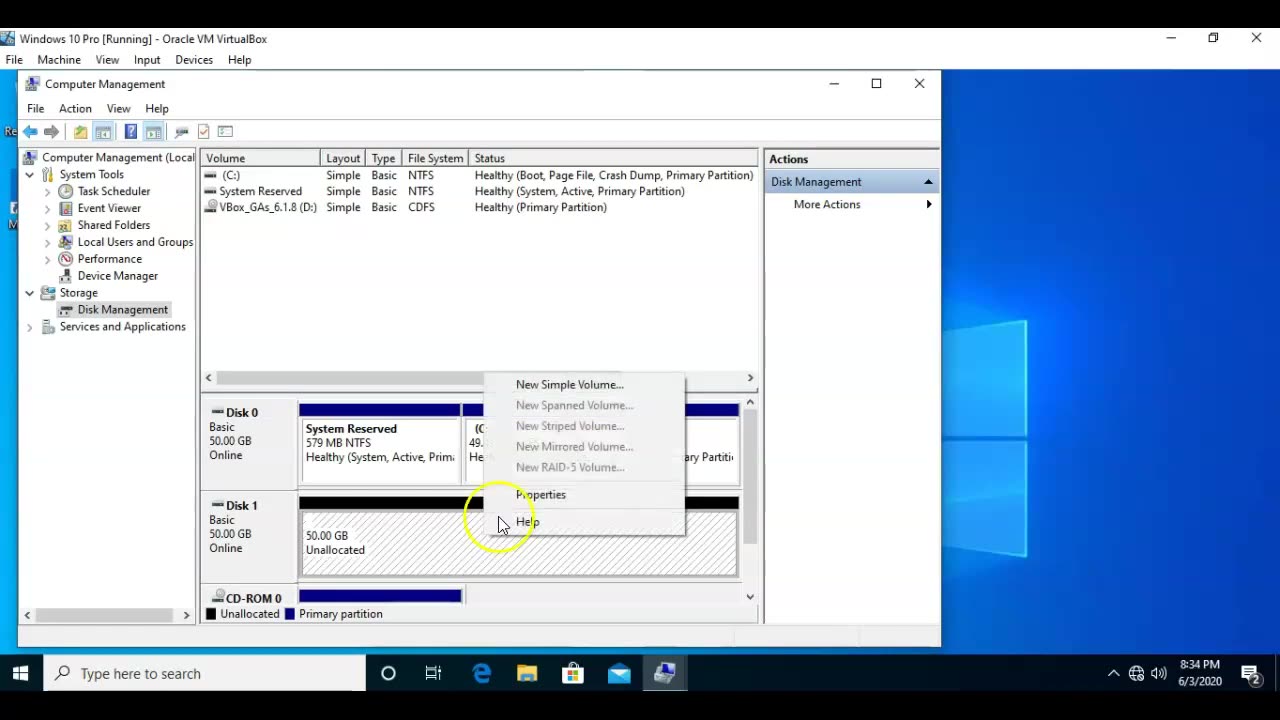Open the VirtualBox Machine menu
The image size is (1280, 720).
click(59, 60)
